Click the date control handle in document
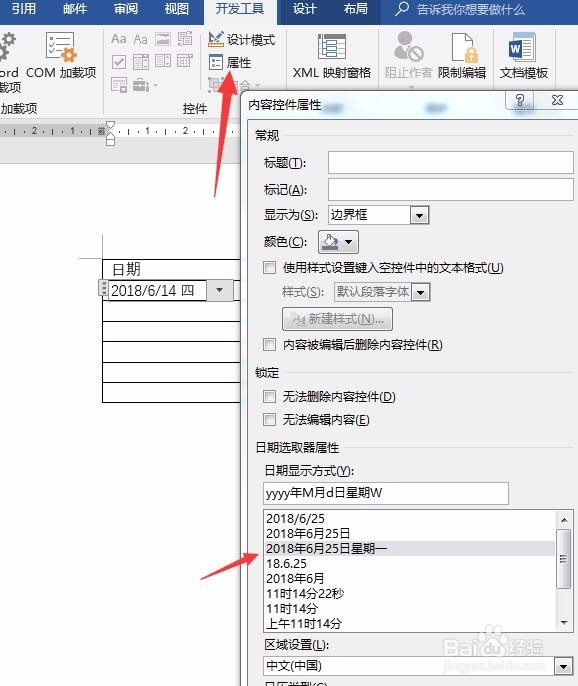The width and height of the screenshot is (578, 686). (103, 288)
